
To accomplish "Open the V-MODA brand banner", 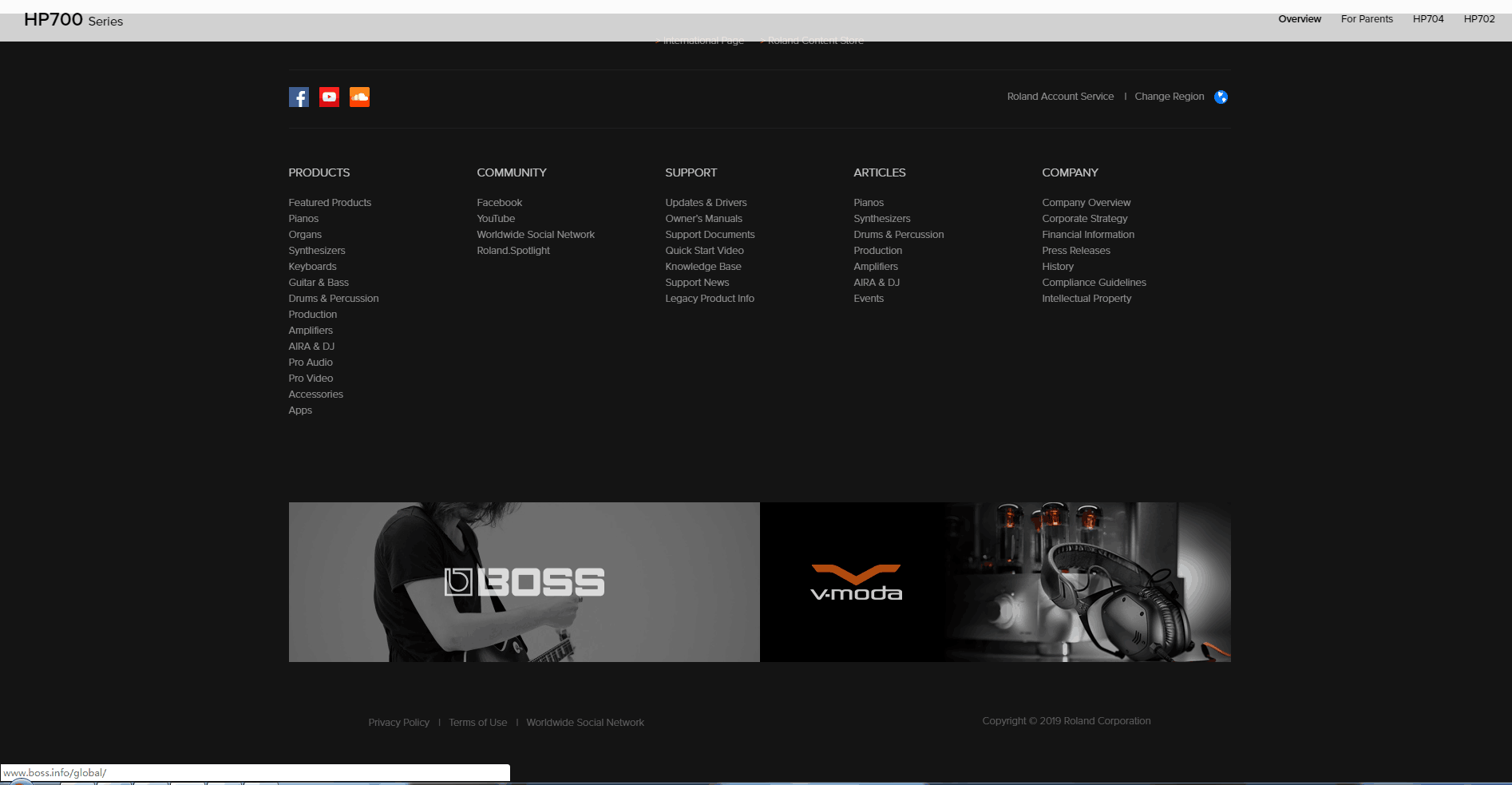I will click(x=995, y=582).
